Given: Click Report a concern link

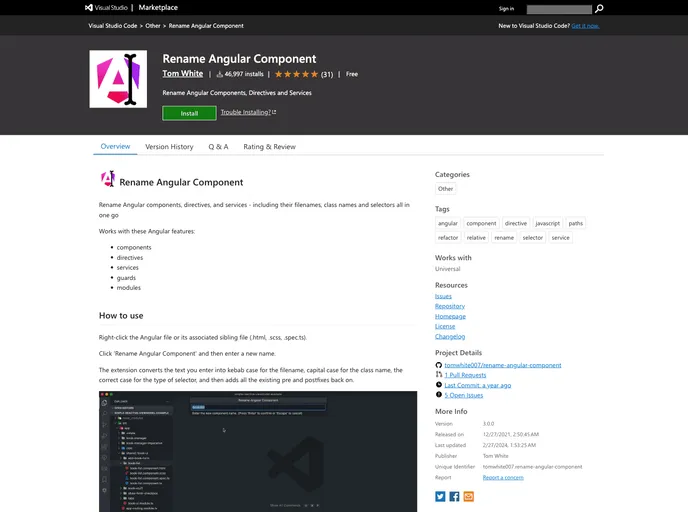Looking at the screenshot, I should (x=503, y=477).
